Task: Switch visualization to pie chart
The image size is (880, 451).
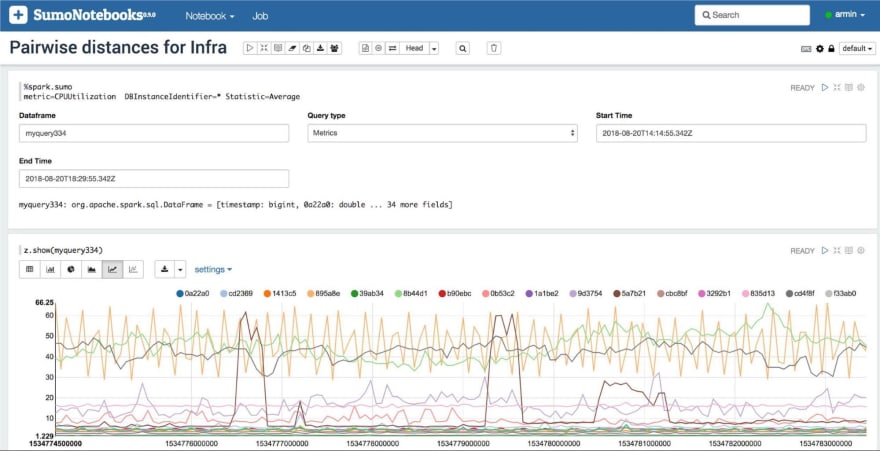Action: point(71,269)
